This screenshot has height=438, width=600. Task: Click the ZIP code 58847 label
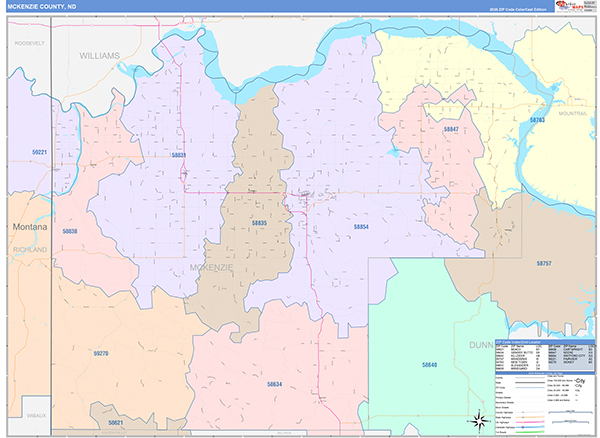click(451, 129)
